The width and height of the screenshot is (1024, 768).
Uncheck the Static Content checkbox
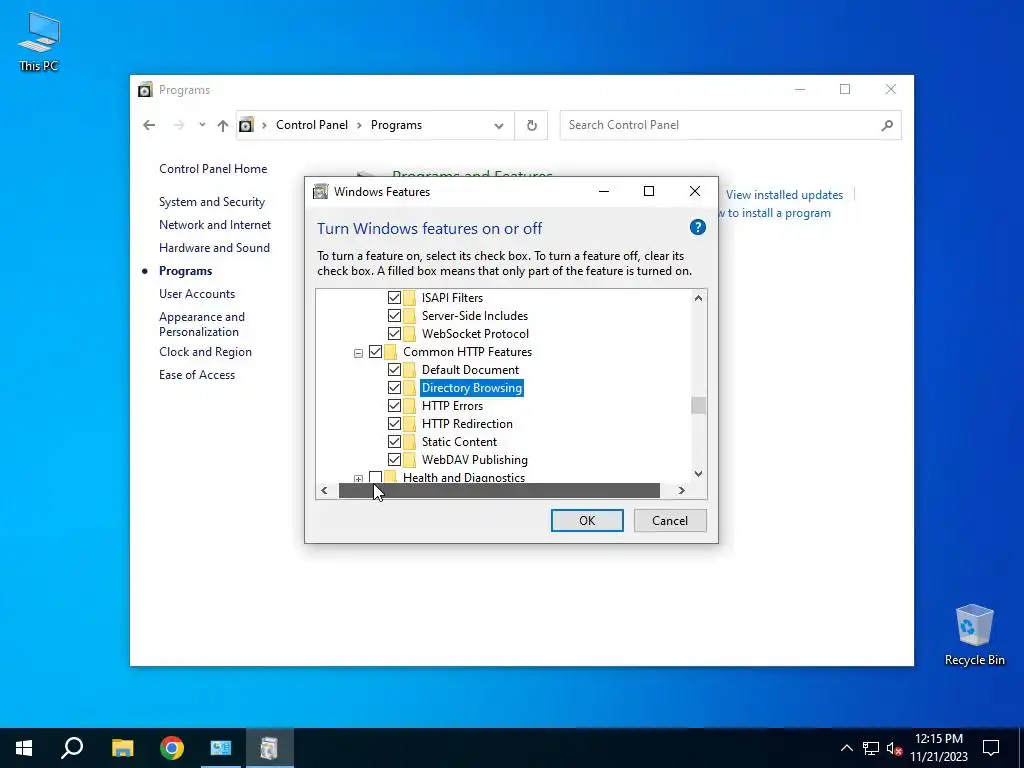(x=394, y=442)
